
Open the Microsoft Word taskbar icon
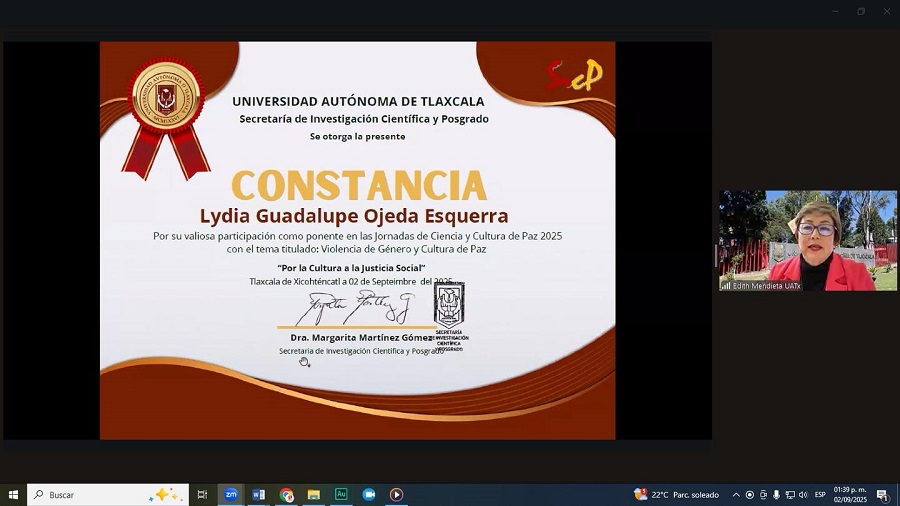pyautogui.click(x=258, y=495)
